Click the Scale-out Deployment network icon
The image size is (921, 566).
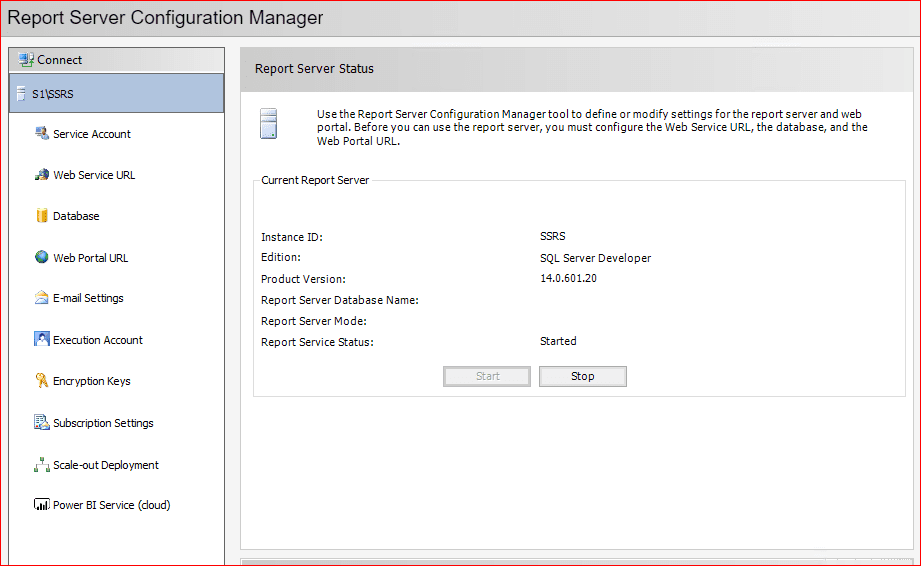(x=42, y=465)
